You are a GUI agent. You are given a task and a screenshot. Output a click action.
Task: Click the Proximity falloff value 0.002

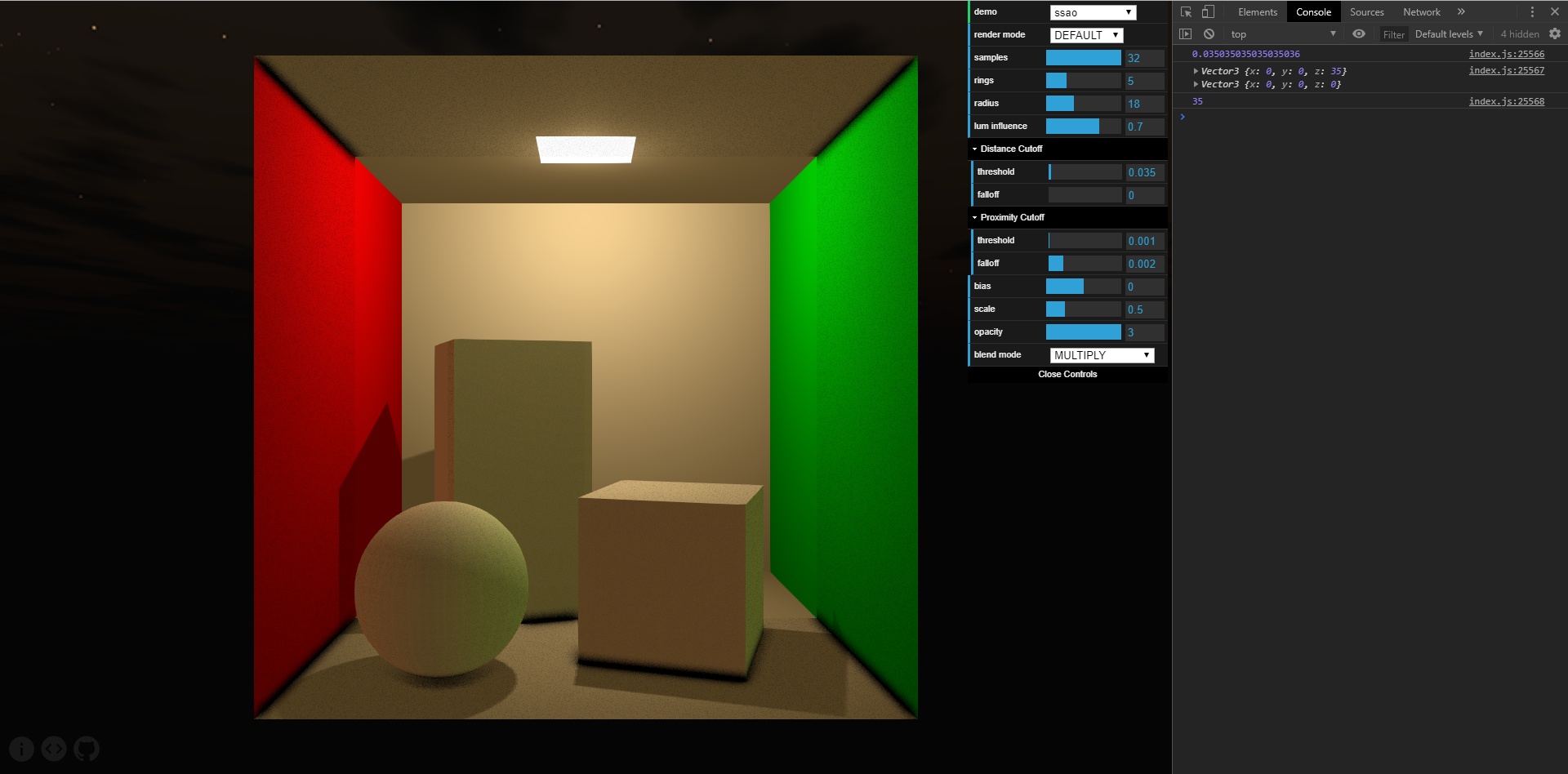pos(1145,264)
